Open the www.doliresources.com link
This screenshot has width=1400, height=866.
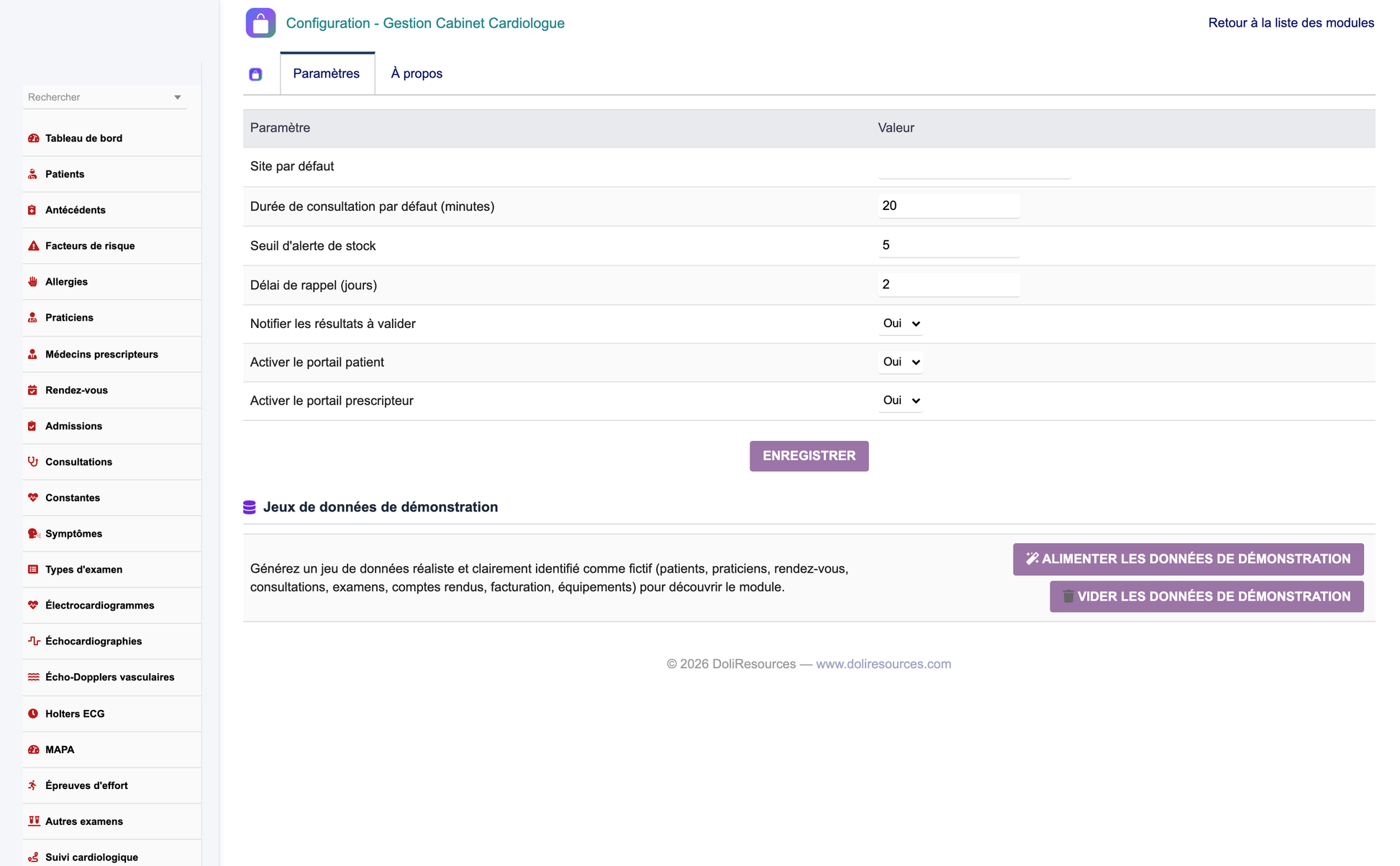coord(883,665)
